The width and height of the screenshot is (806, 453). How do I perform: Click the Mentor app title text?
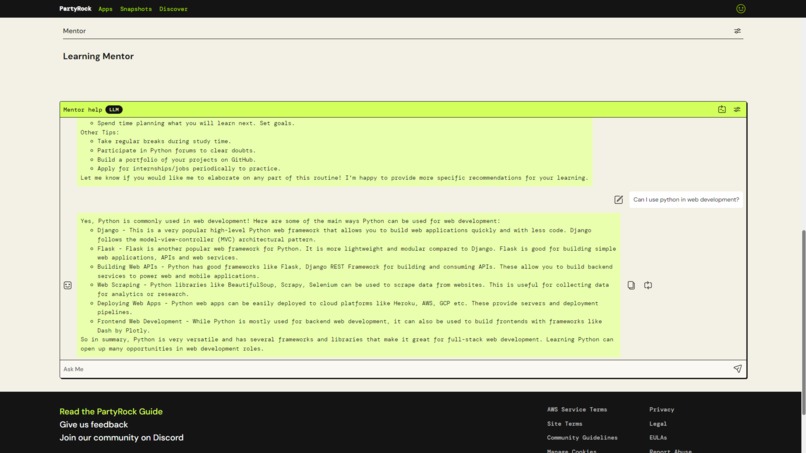click(74, 31)
